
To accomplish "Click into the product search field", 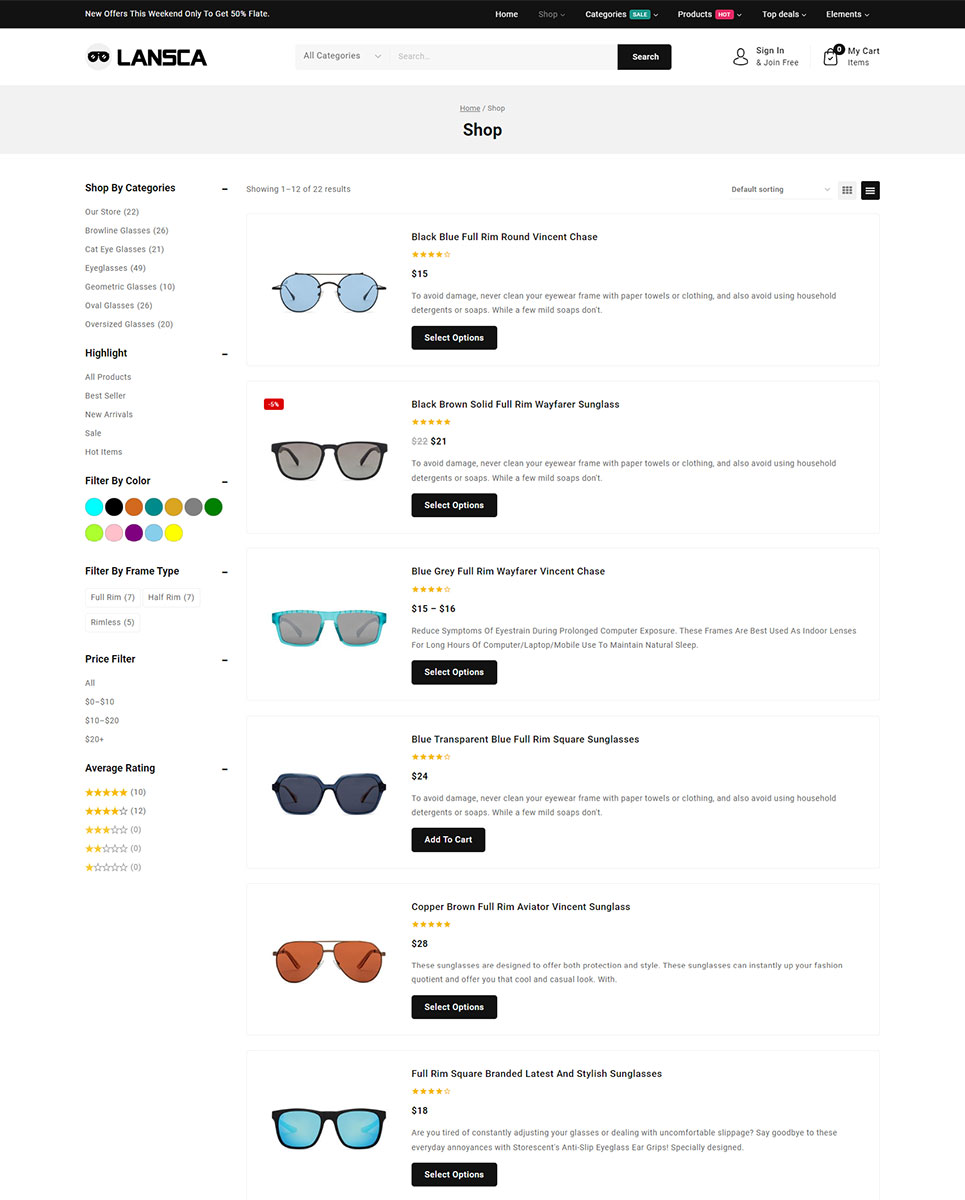I will pos(504,57).
